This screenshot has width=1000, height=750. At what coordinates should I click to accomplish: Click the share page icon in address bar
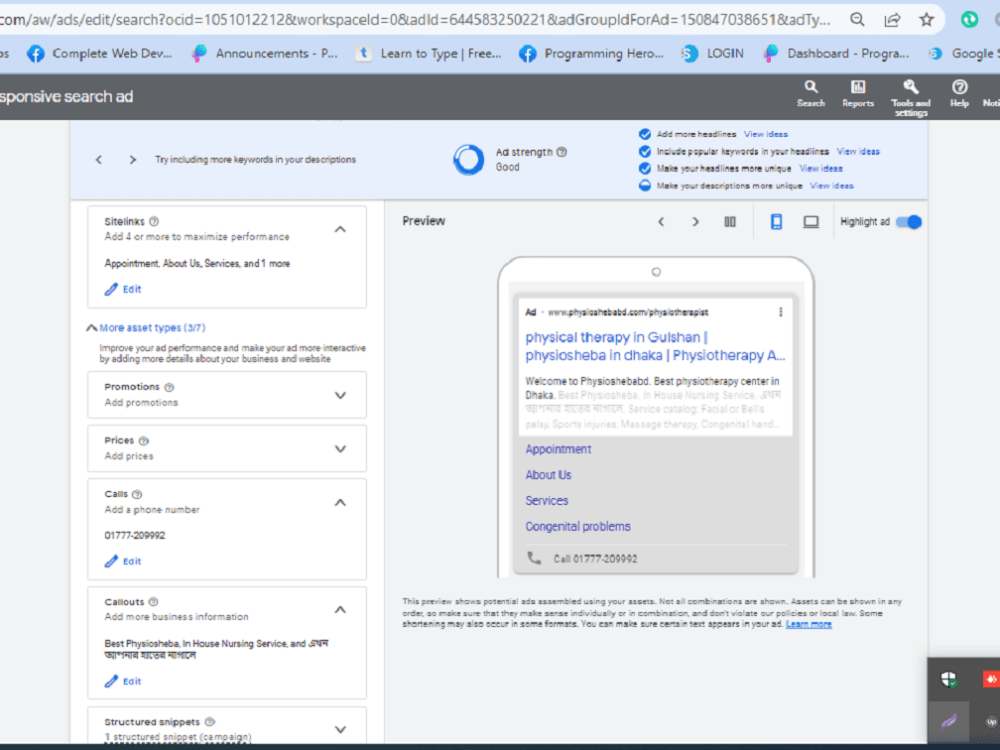click(892, 20)
